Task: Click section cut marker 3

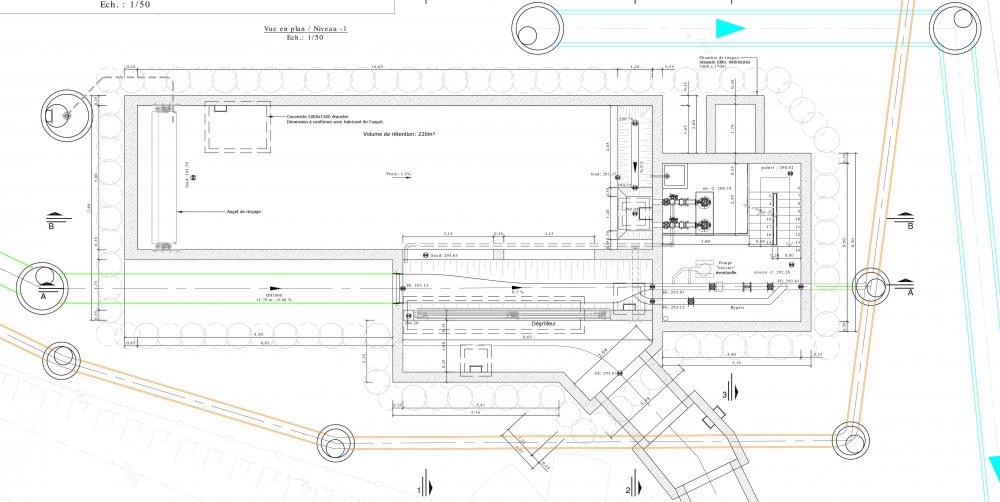Action: pos(731,396)
